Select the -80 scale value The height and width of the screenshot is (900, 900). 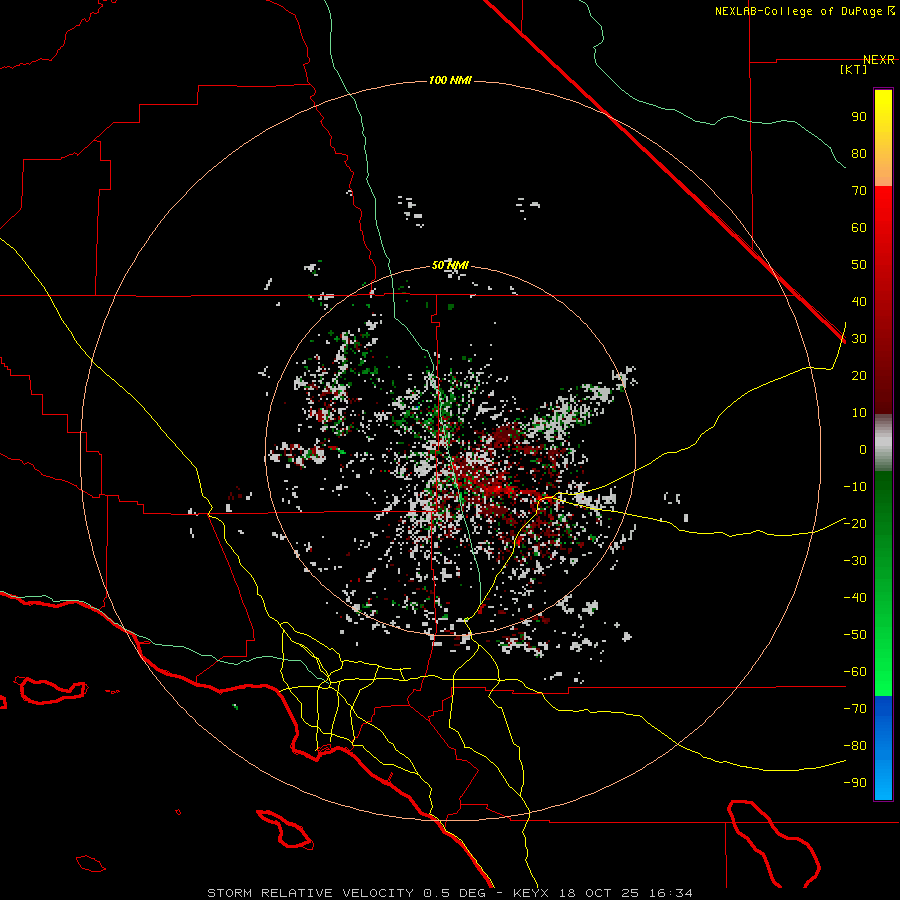(x=855, y=746)
